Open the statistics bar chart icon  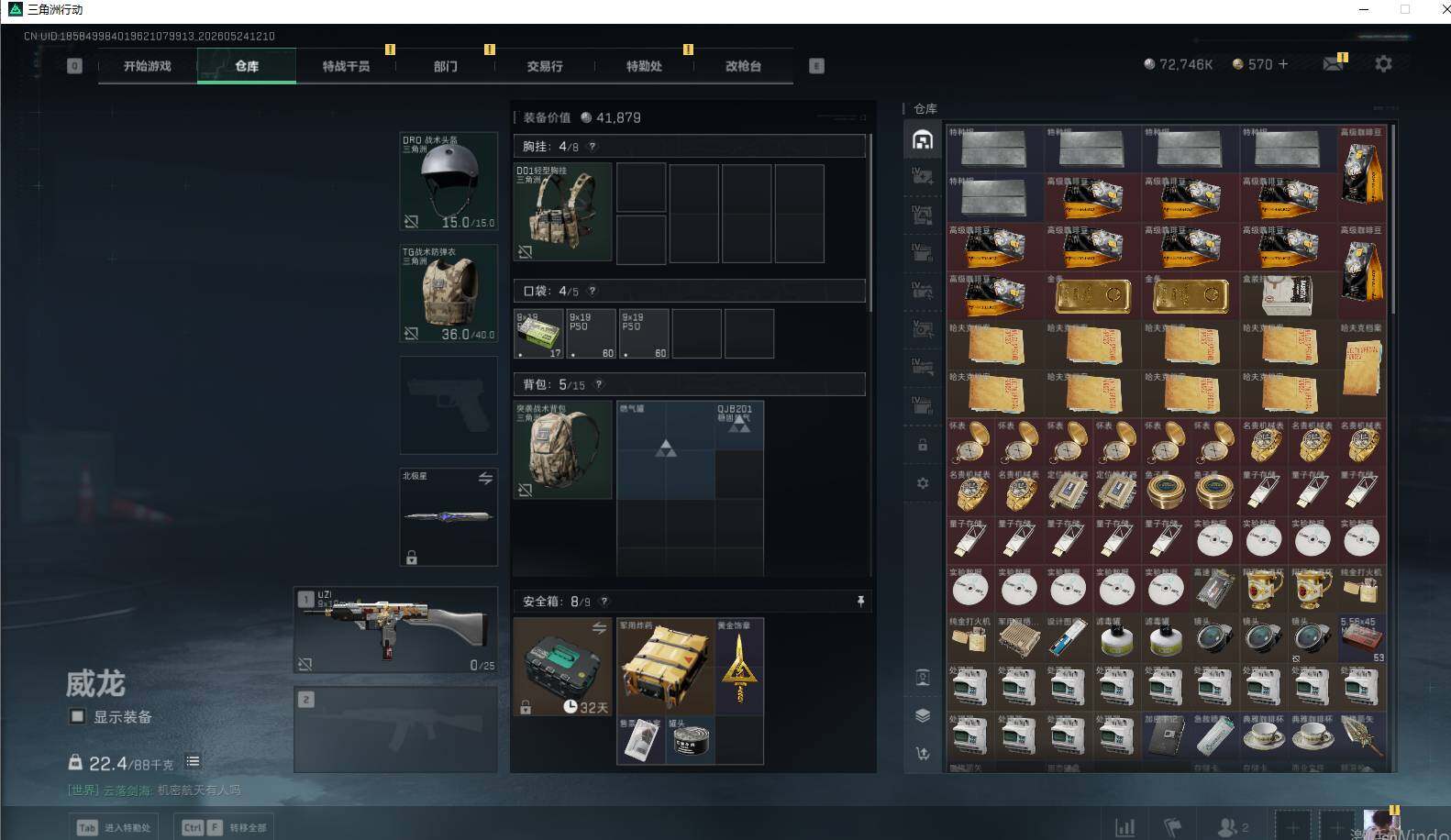coord(1124,826)
